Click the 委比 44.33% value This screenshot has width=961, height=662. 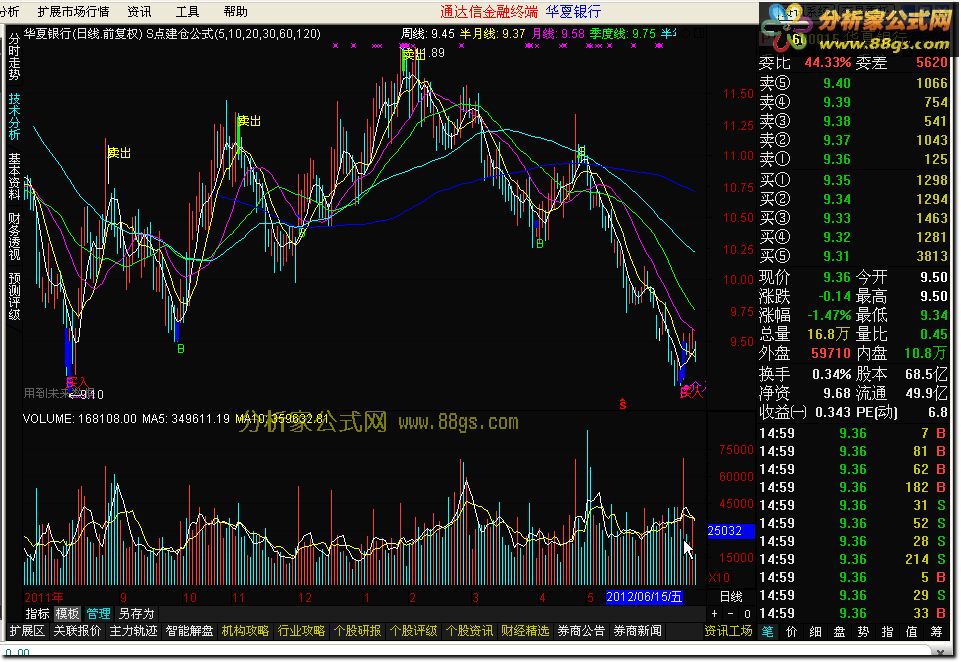828,63
